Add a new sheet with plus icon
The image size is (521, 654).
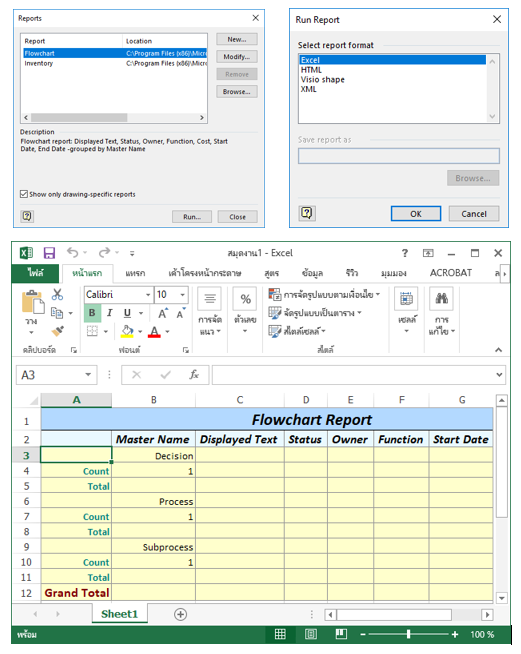click(180, 614)
